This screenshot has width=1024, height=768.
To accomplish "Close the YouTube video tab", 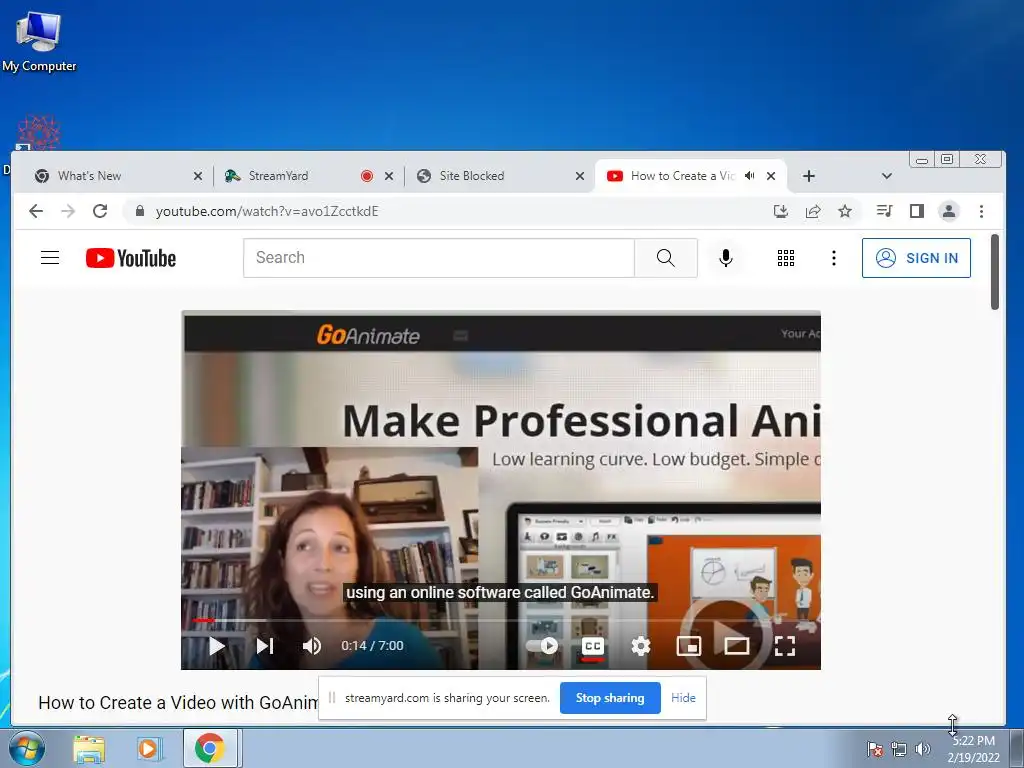I will coord(771,176).
